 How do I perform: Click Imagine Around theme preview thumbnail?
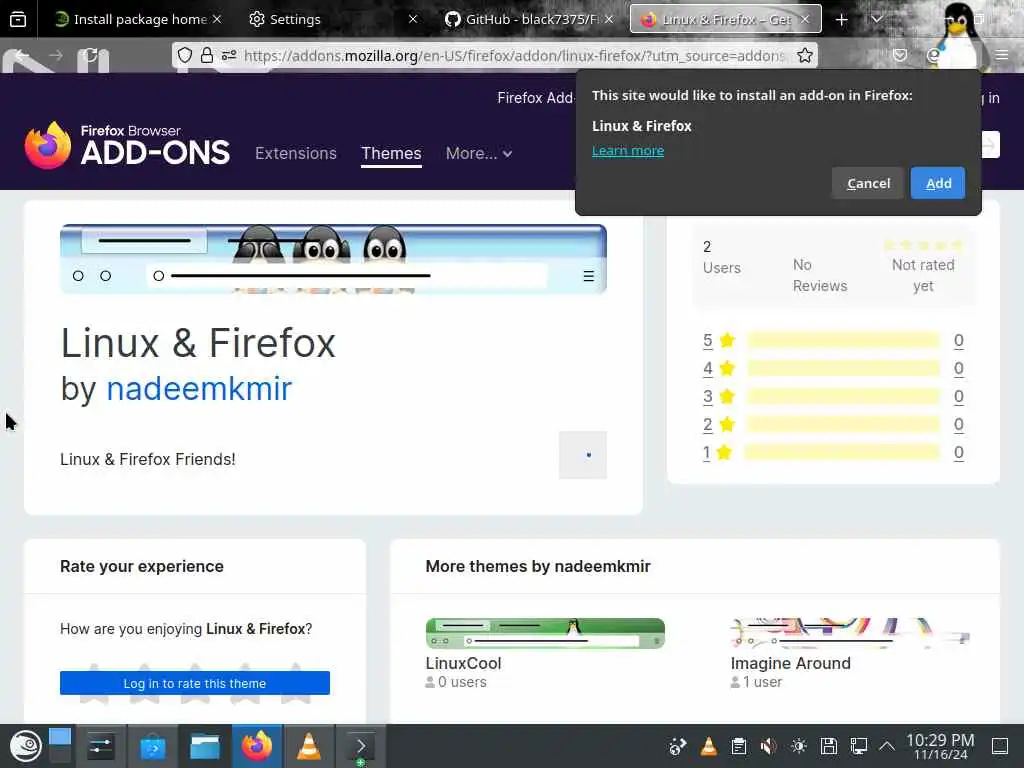pyautogui.click(x=850, y=633)
